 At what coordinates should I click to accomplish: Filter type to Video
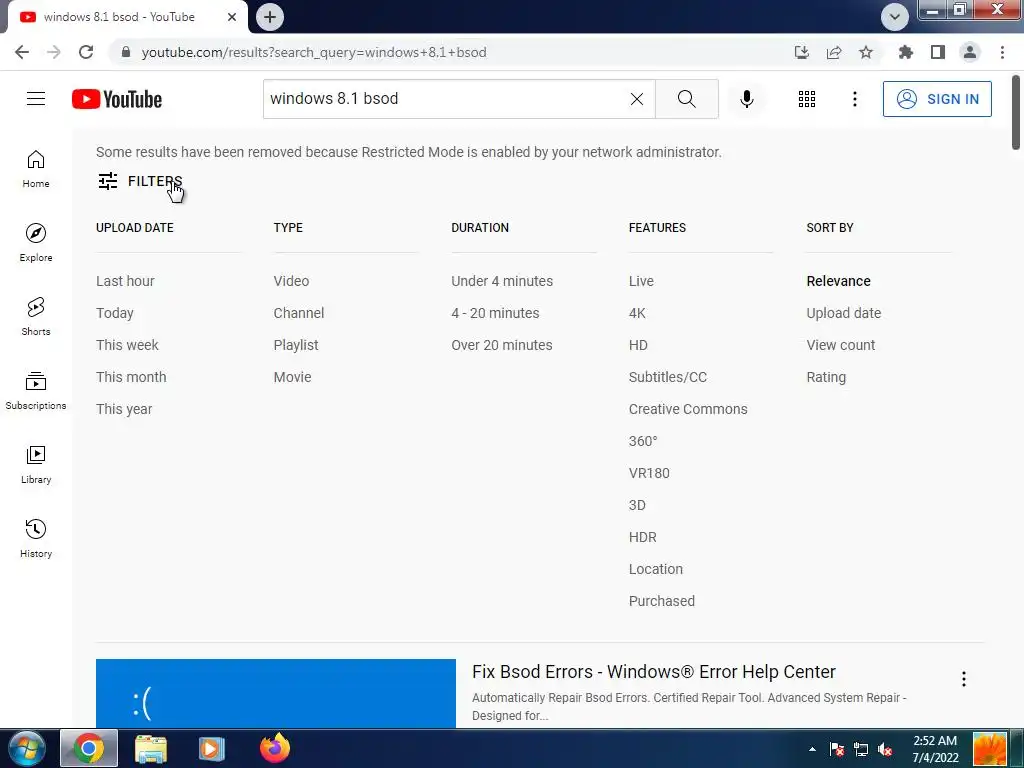tap(291, 281)
